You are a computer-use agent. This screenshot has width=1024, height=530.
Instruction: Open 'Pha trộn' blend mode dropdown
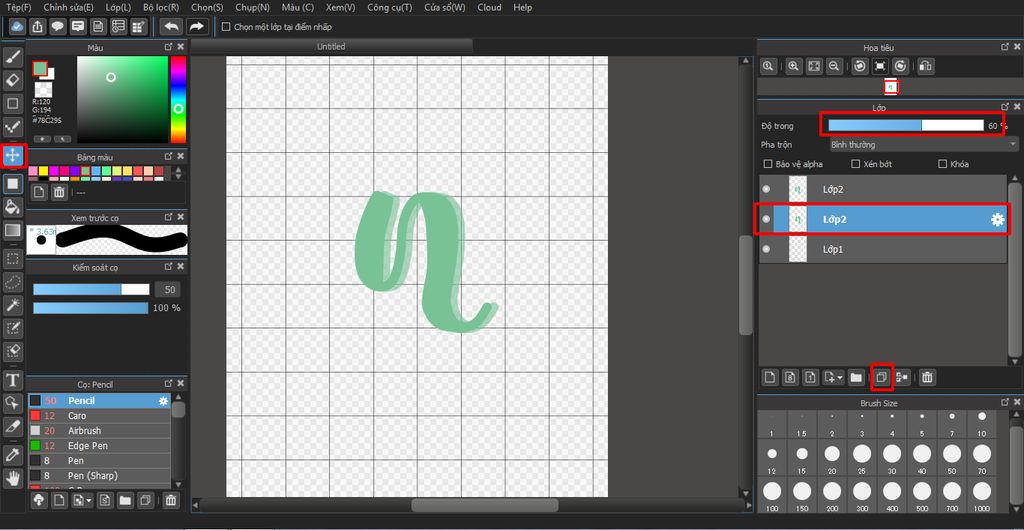pos(923,145)
